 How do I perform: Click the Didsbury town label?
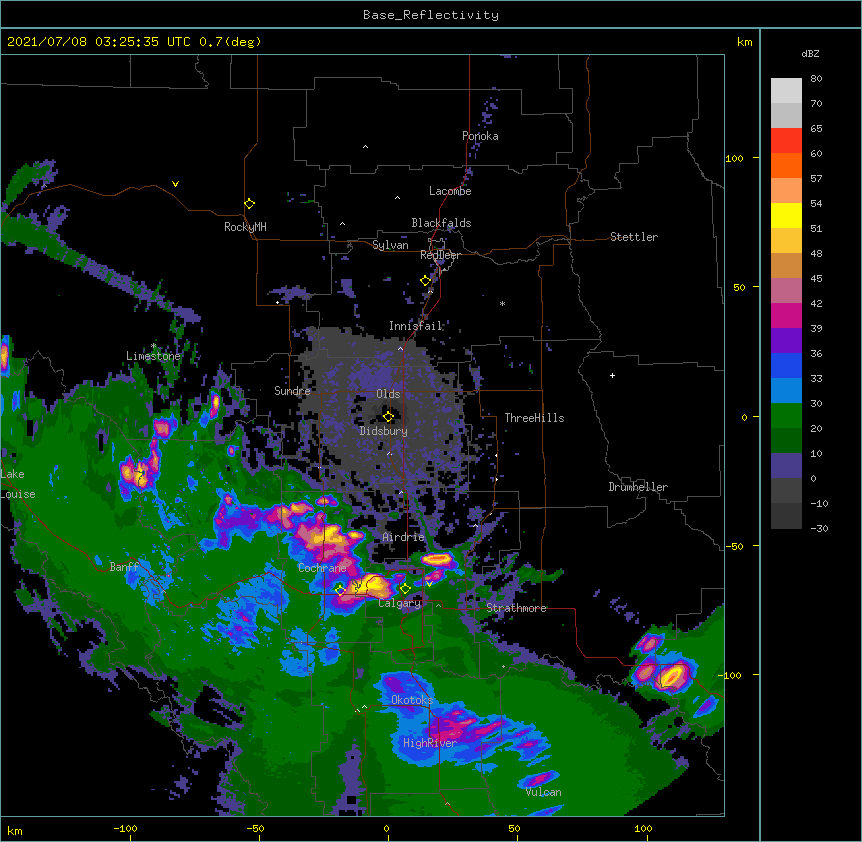click(384, 431)
